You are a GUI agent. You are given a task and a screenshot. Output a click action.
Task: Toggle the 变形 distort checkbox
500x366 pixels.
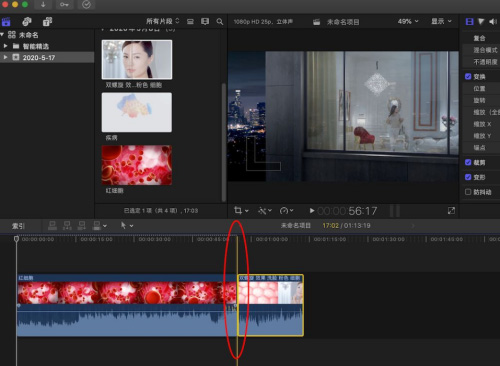point(468,177)
